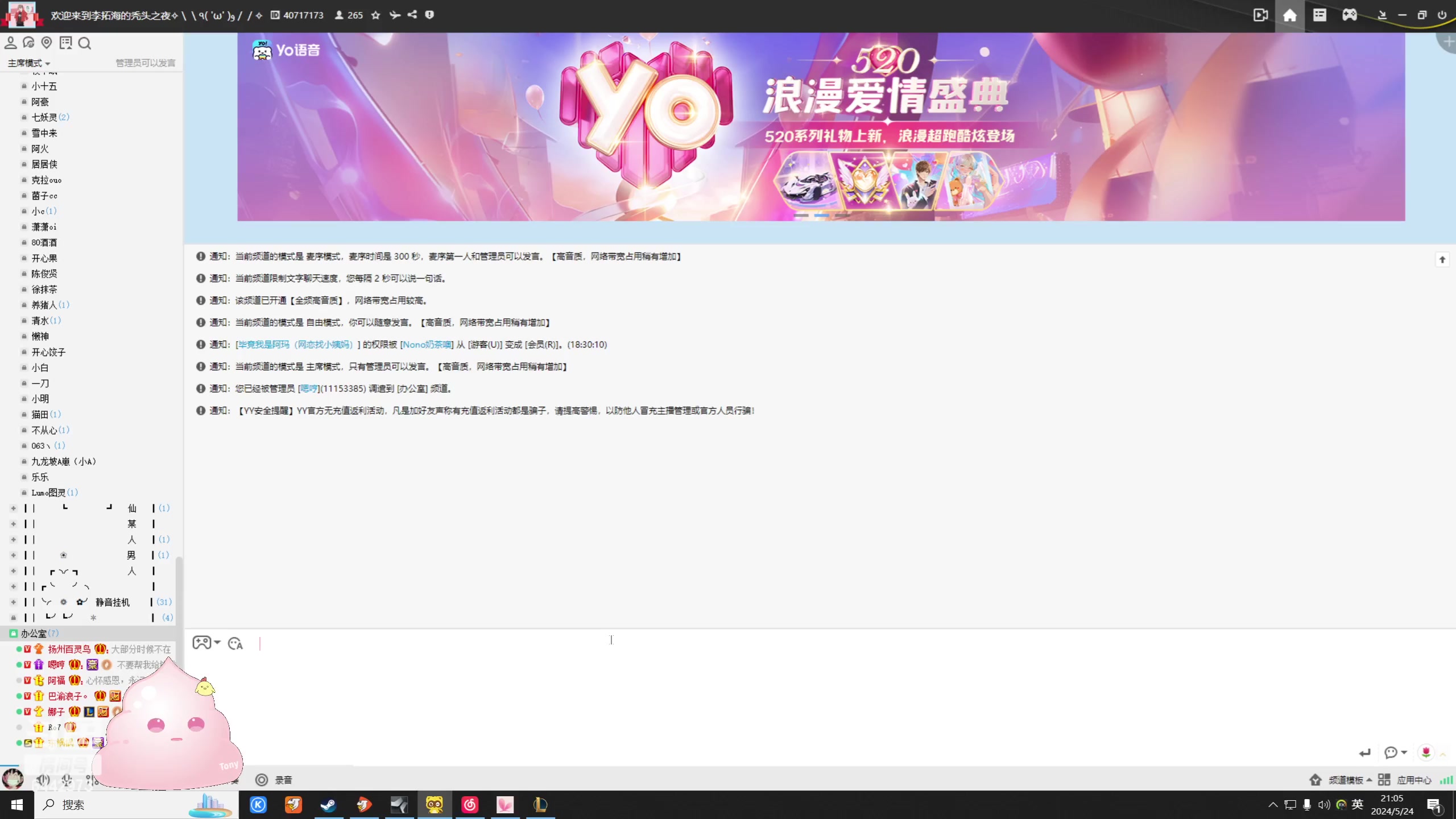Screen dimensions: 1456x819
Task: Open the Windows Start menu
Action: 16,805
